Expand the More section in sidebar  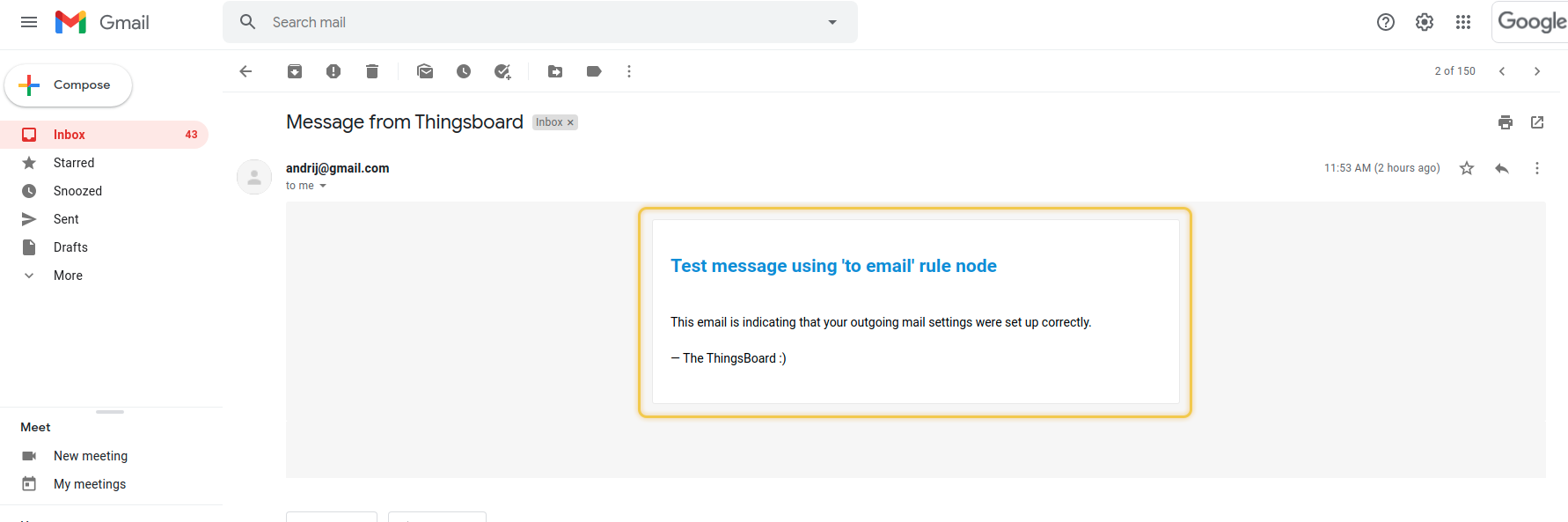[68, 276]
